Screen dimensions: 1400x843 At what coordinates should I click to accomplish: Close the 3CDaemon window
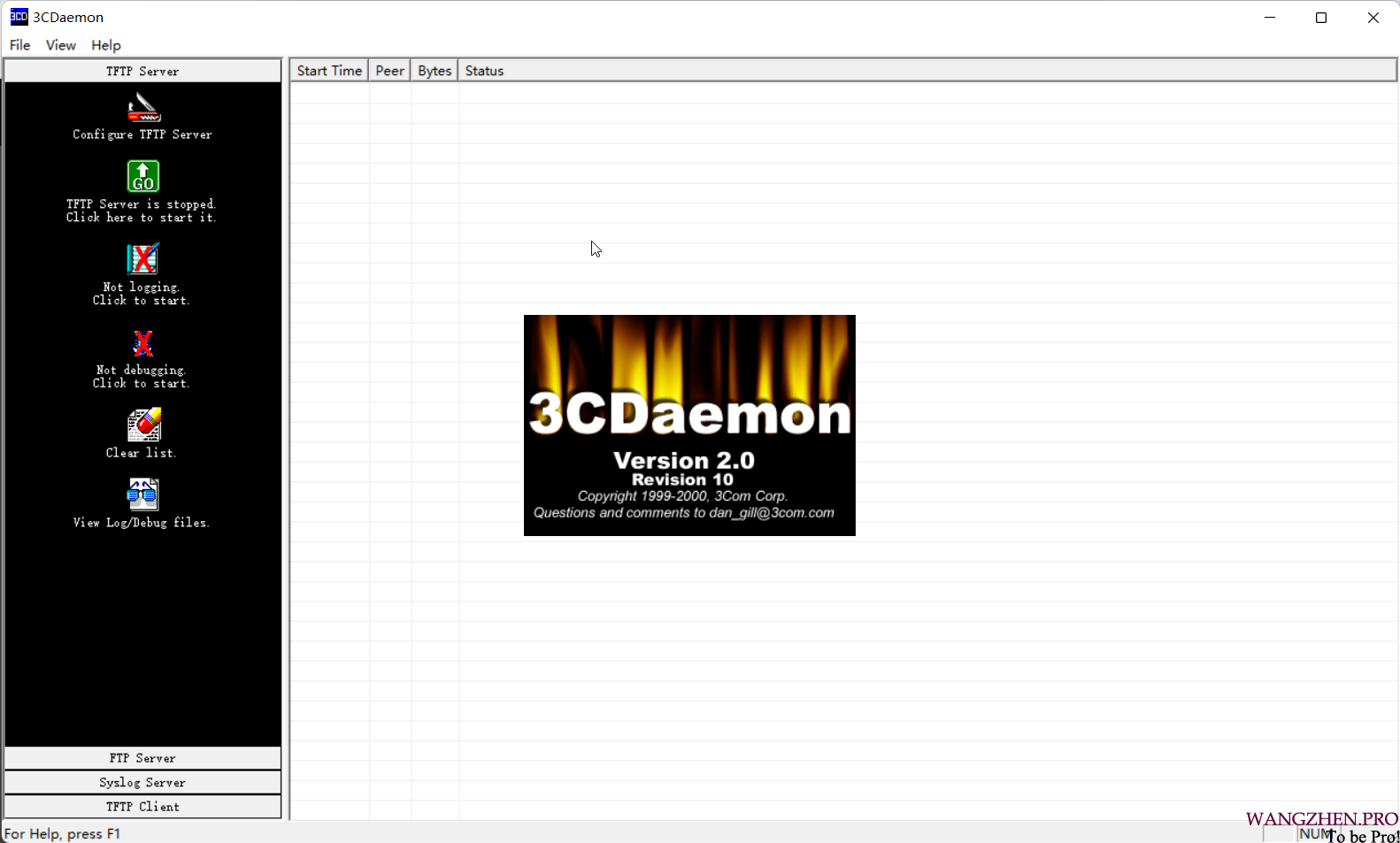tap(1373, 18)
